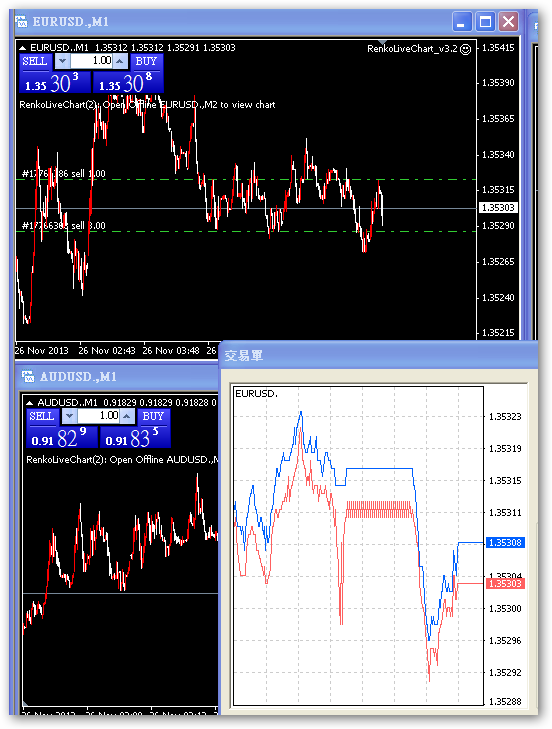Increase EURUSD lot volume with up arrow
Screen dimensions: 552x729
click(x=120, y=61)
